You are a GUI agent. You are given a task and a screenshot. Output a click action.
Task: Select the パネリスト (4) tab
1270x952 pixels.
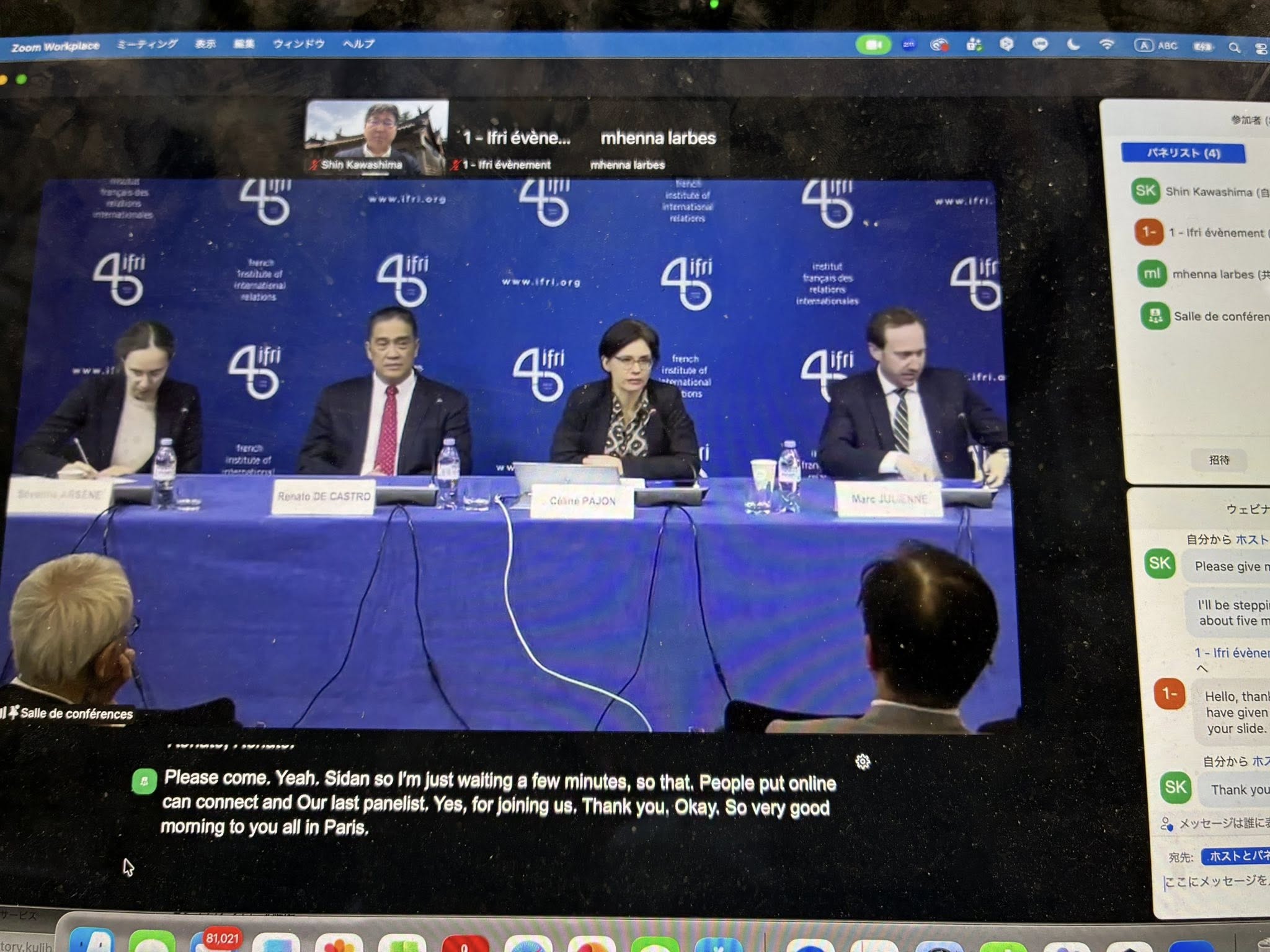click(1183, 153)
